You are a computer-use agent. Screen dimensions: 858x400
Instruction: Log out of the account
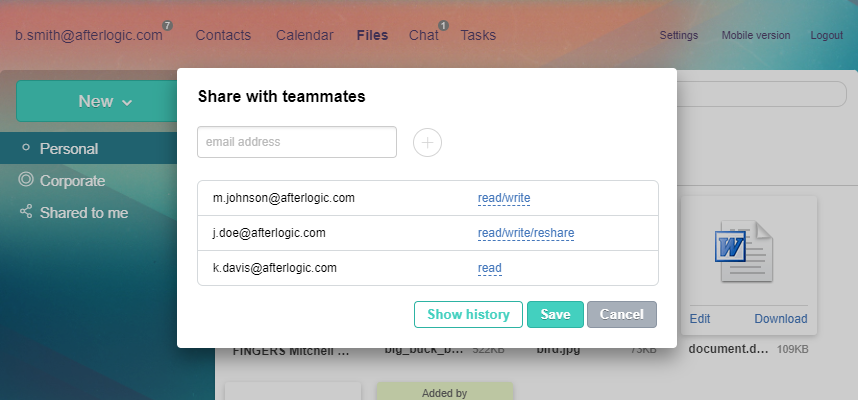(x=826, y=35)
